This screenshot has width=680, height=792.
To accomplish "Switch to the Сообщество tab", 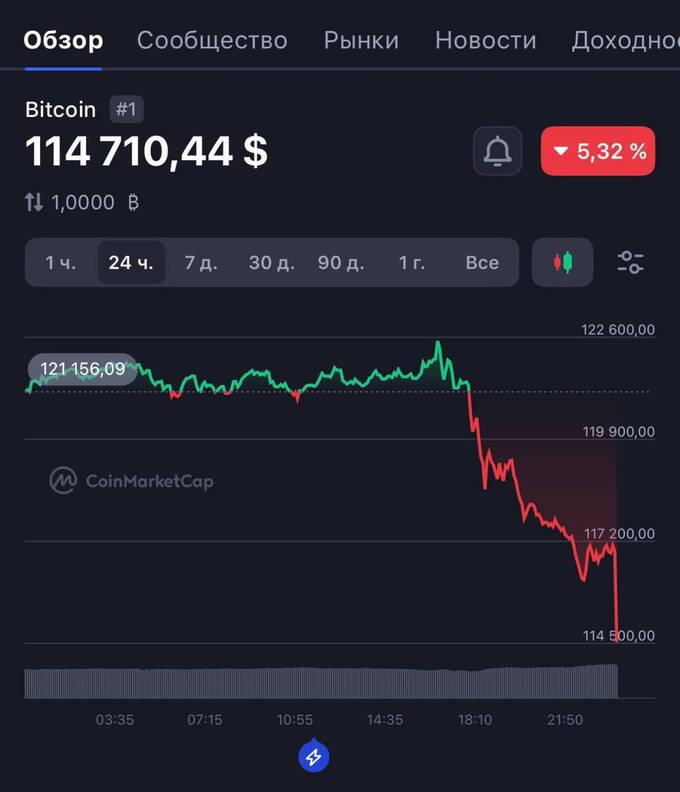I will click(212, 40).
